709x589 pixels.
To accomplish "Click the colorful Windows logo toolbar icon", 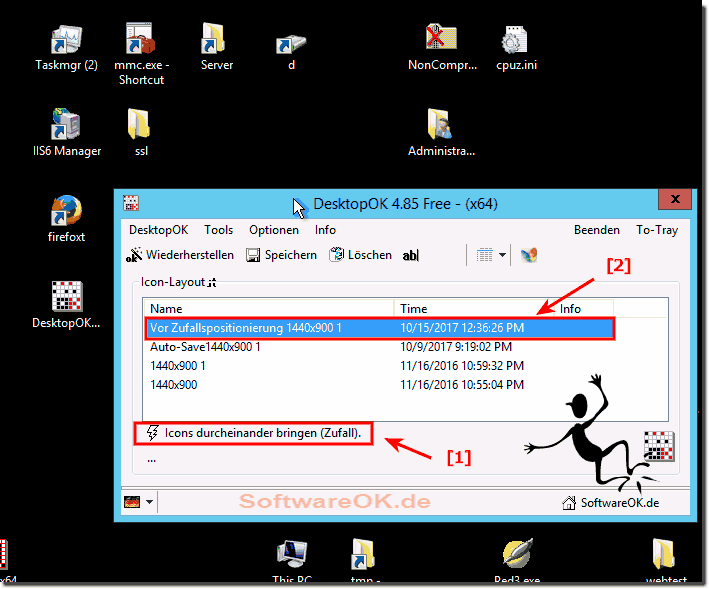I will [529, 255].
